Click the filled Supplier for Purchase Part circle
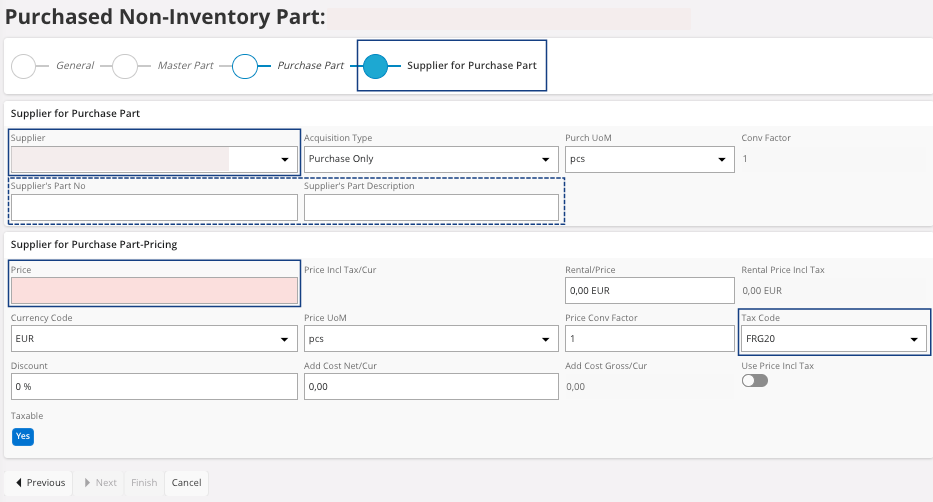Image resolution: width=933 pixels, height=502 pixels. 375,66
